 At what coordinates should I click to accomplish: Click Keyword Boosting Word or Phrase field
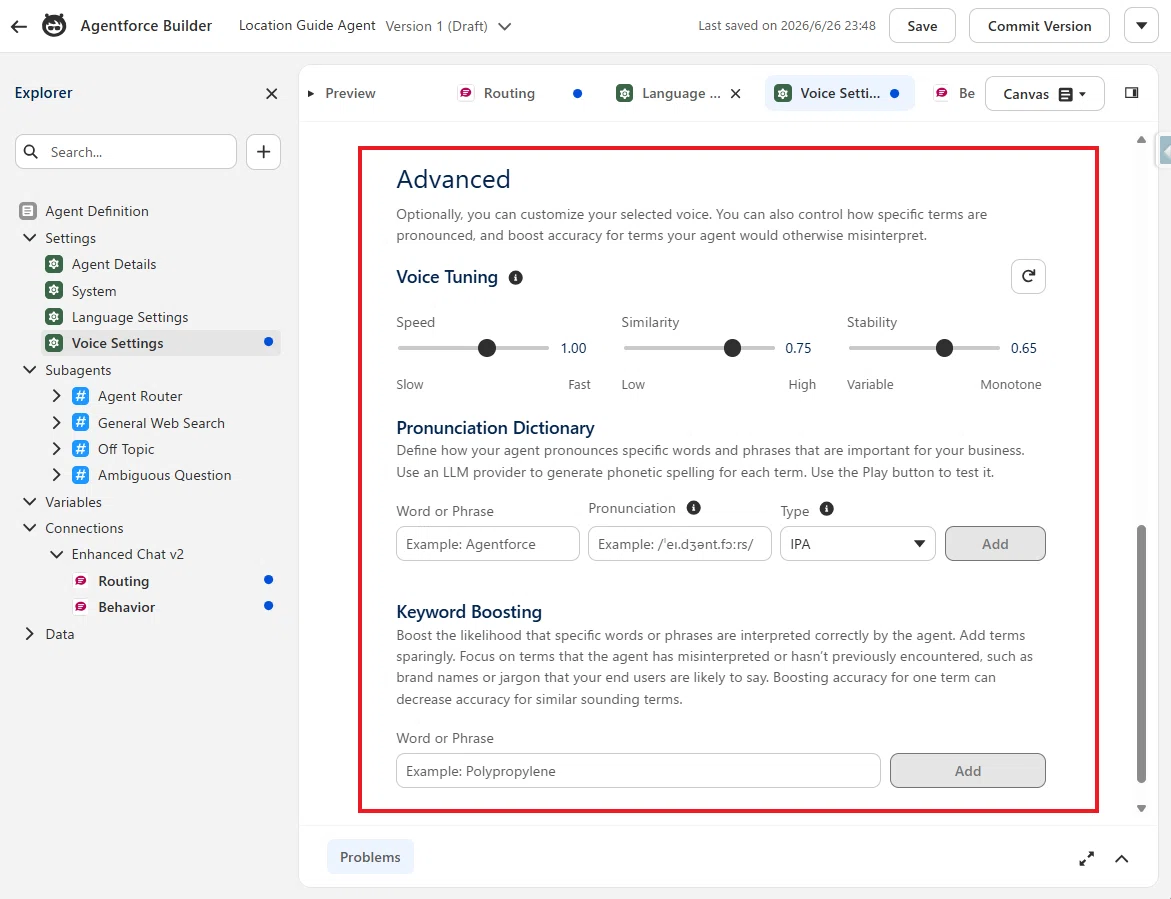[x=639, y=771]
